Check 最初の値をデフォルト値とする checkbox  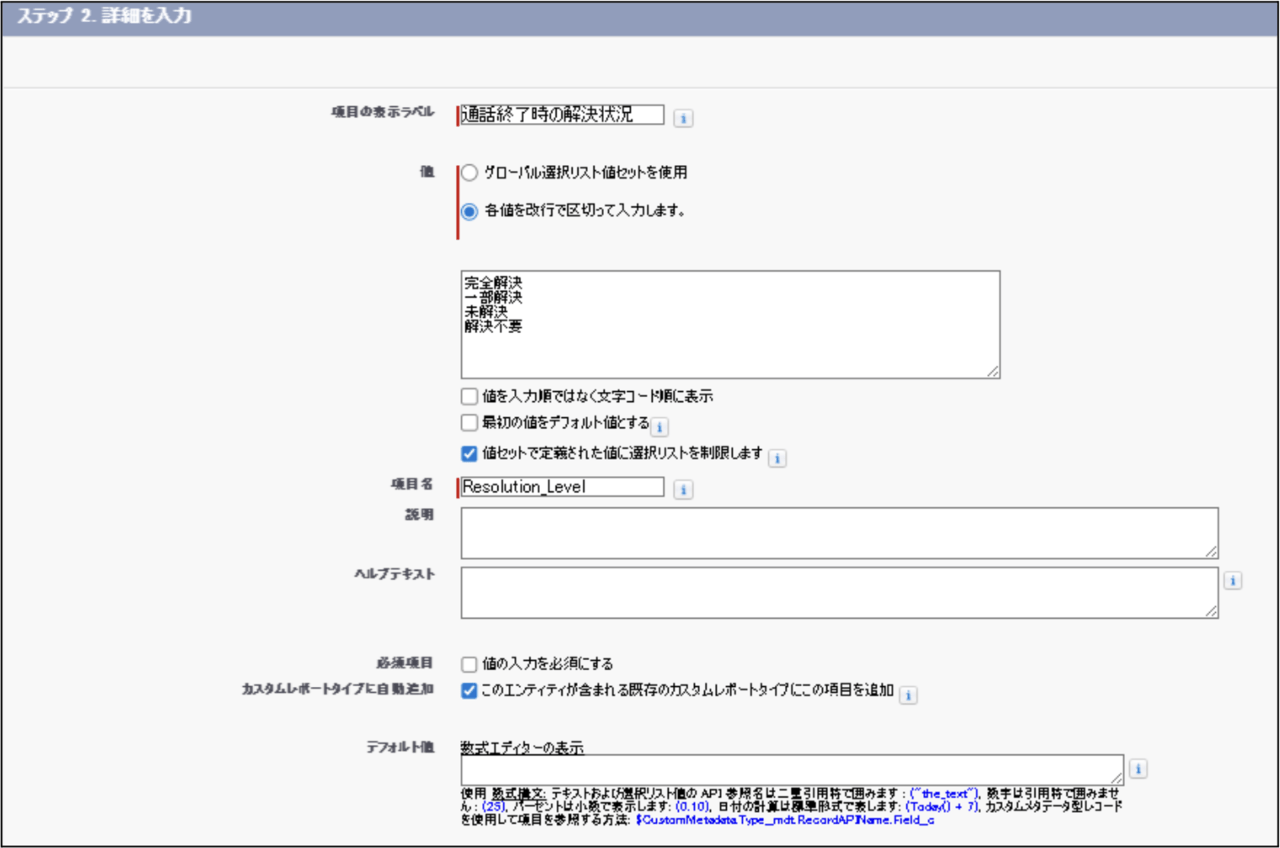click(x=469, y=423)
